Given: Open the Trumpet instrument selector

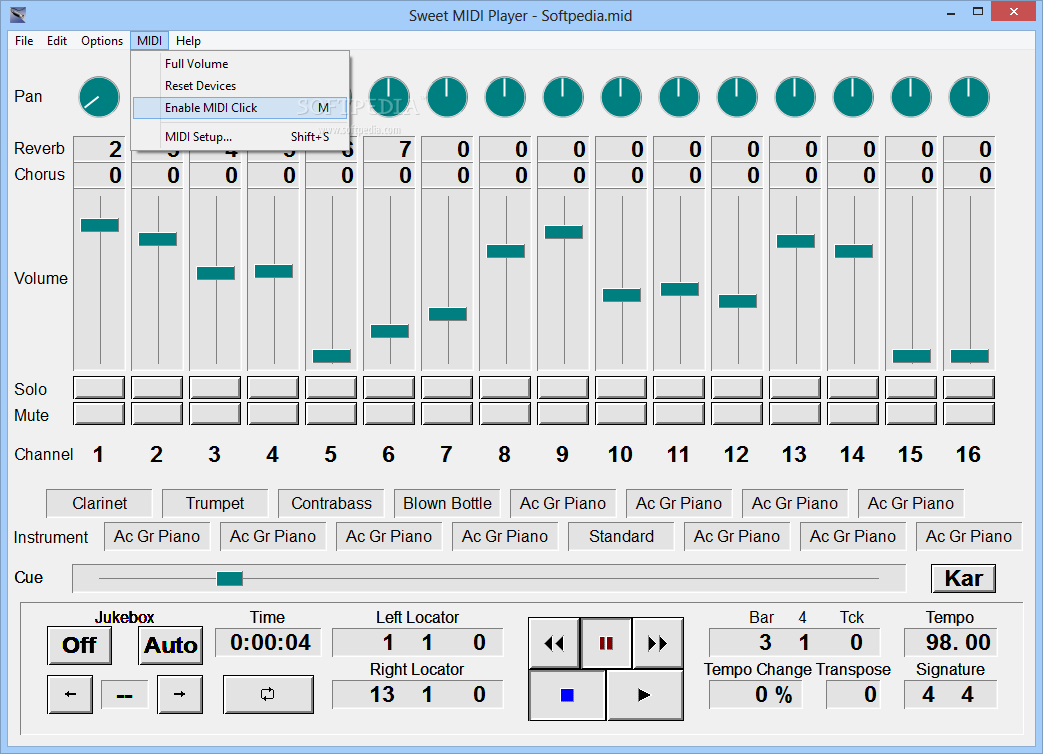Looking at the screenshot, I should click(215, 503).
